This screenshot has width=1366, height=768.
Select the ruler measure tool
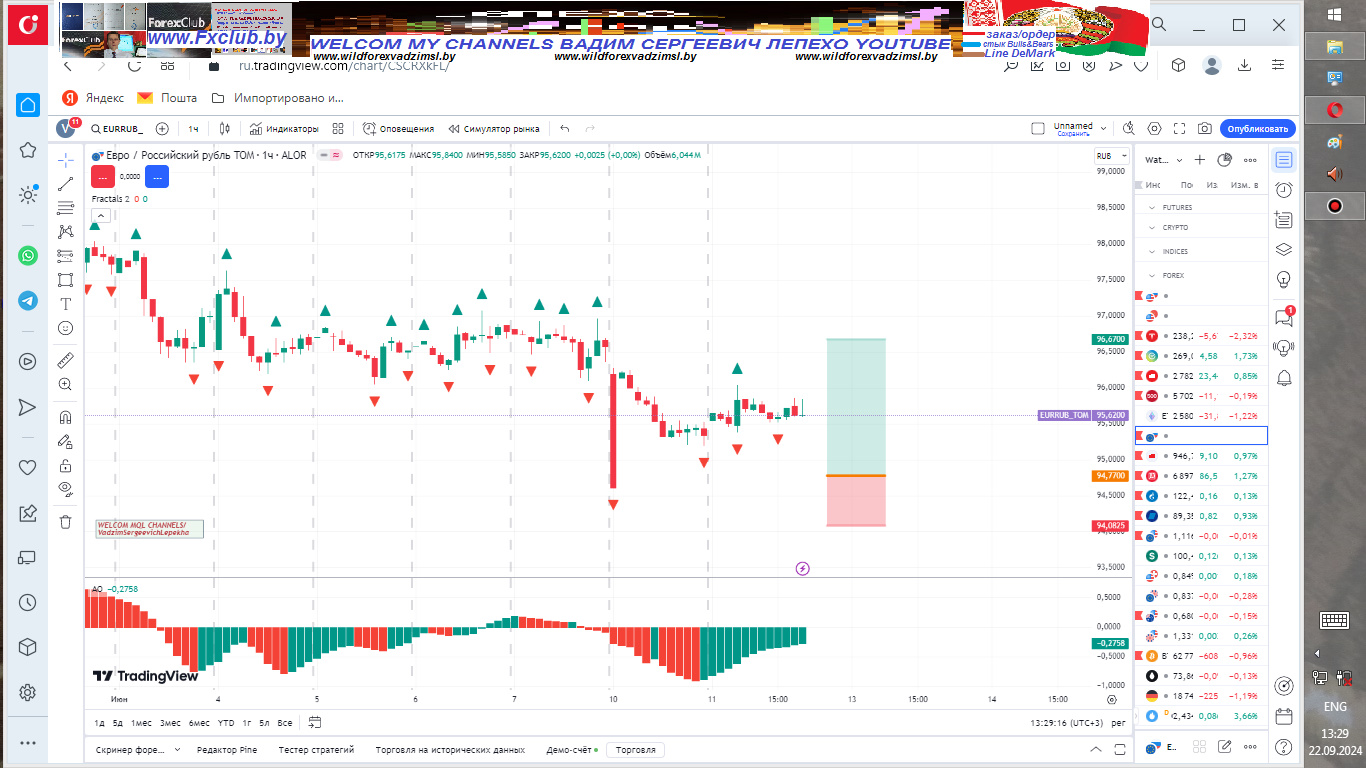tap(66, 360)
